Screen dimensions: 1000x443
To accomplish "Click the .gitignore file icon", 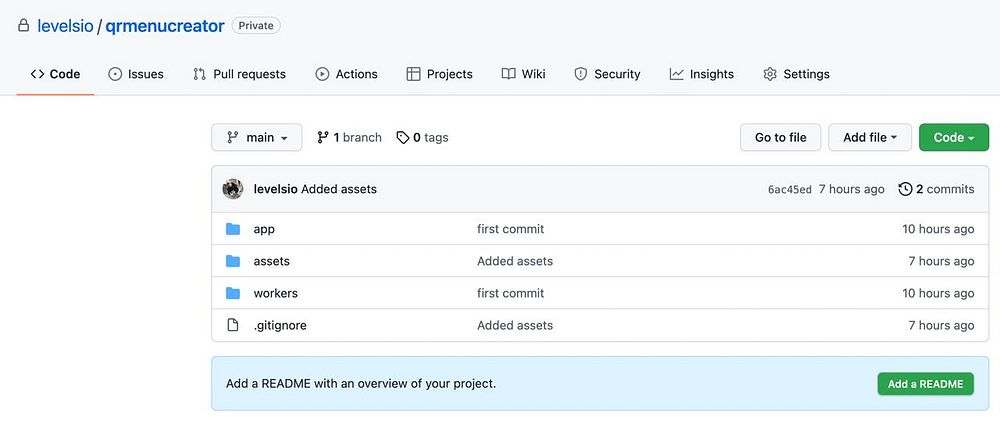I will (233, 325).
